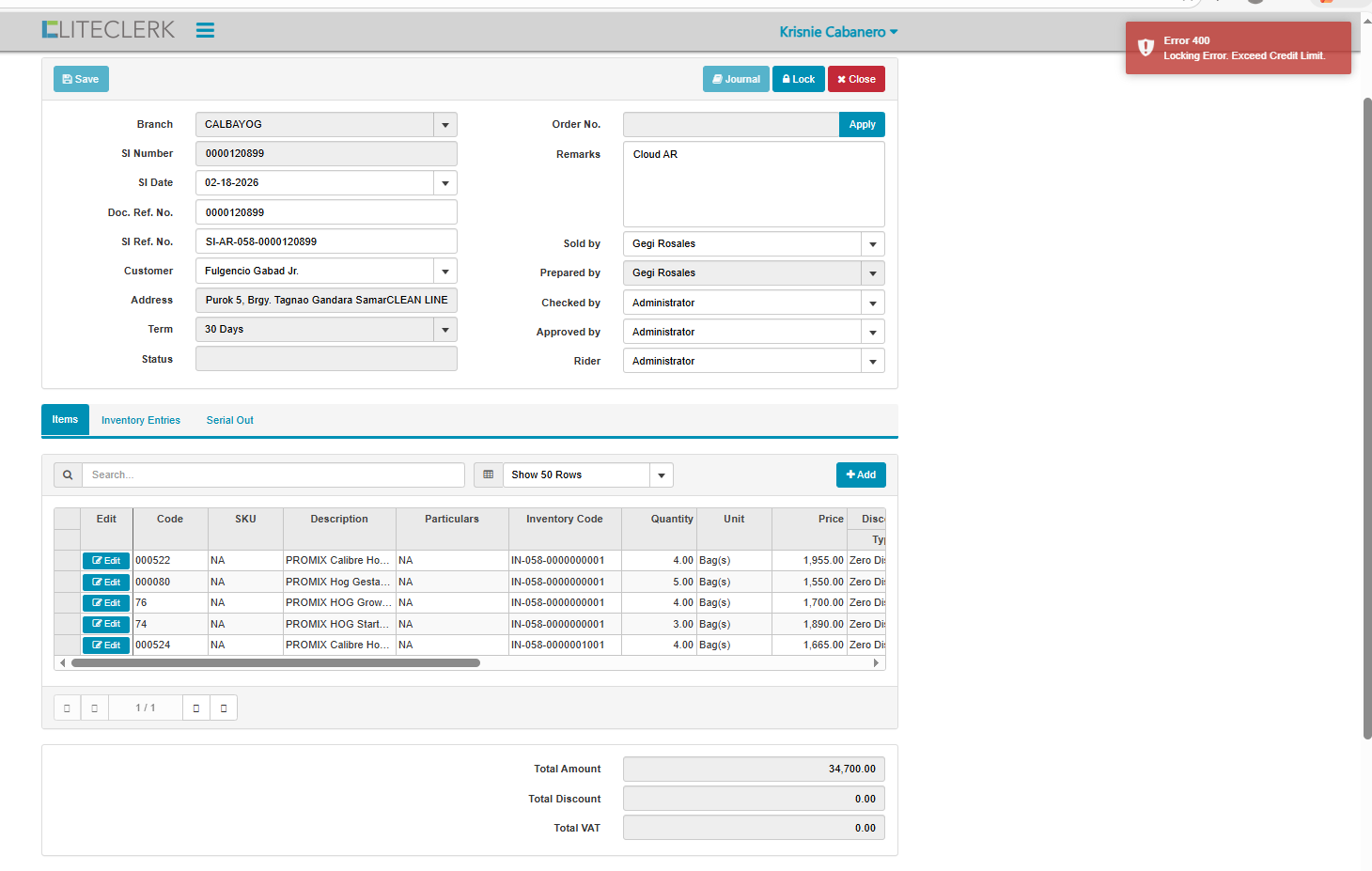1372x871 pixels.
Task: Click the Lock button
Action: (x=799, y=80)
